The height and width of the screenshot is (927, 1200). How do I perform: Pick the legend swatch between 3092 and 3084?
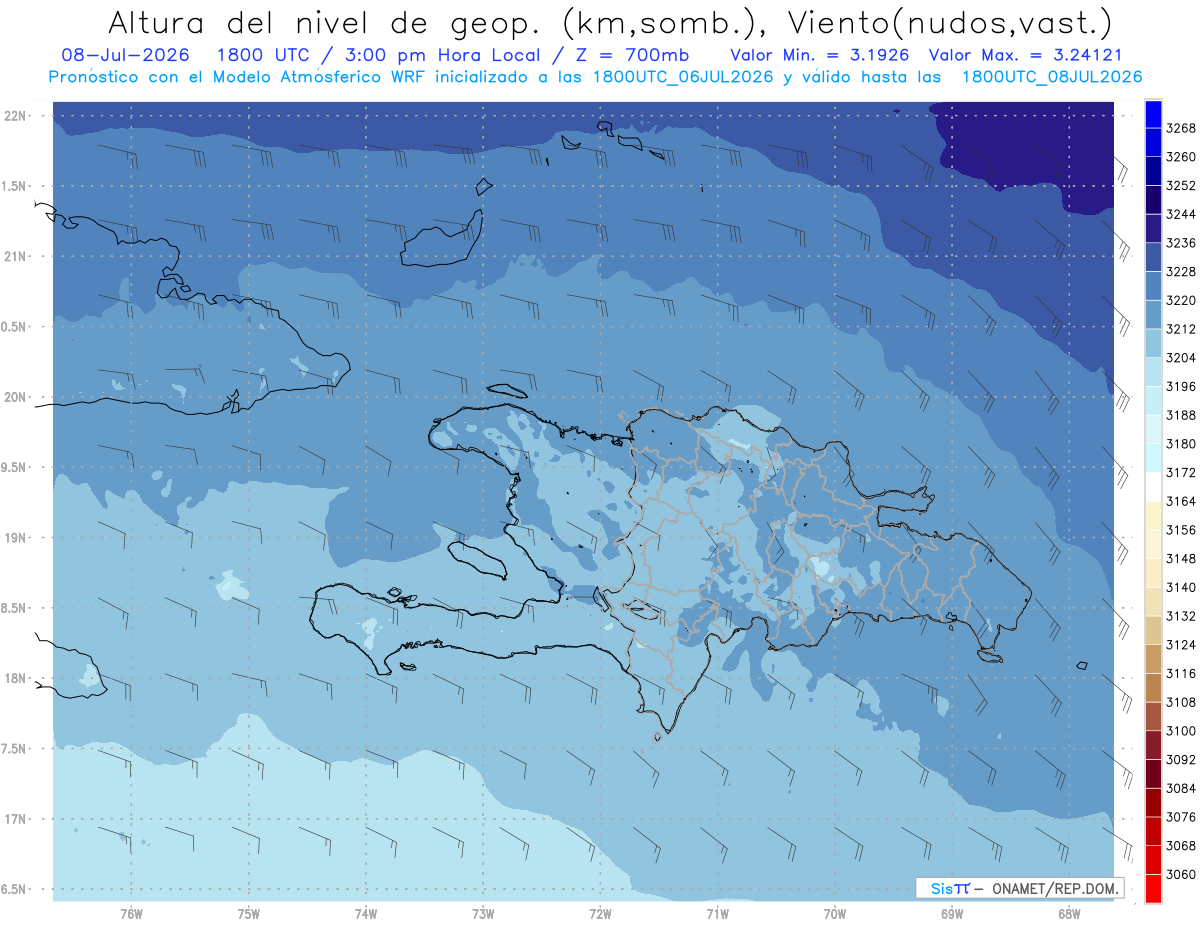1153,774
